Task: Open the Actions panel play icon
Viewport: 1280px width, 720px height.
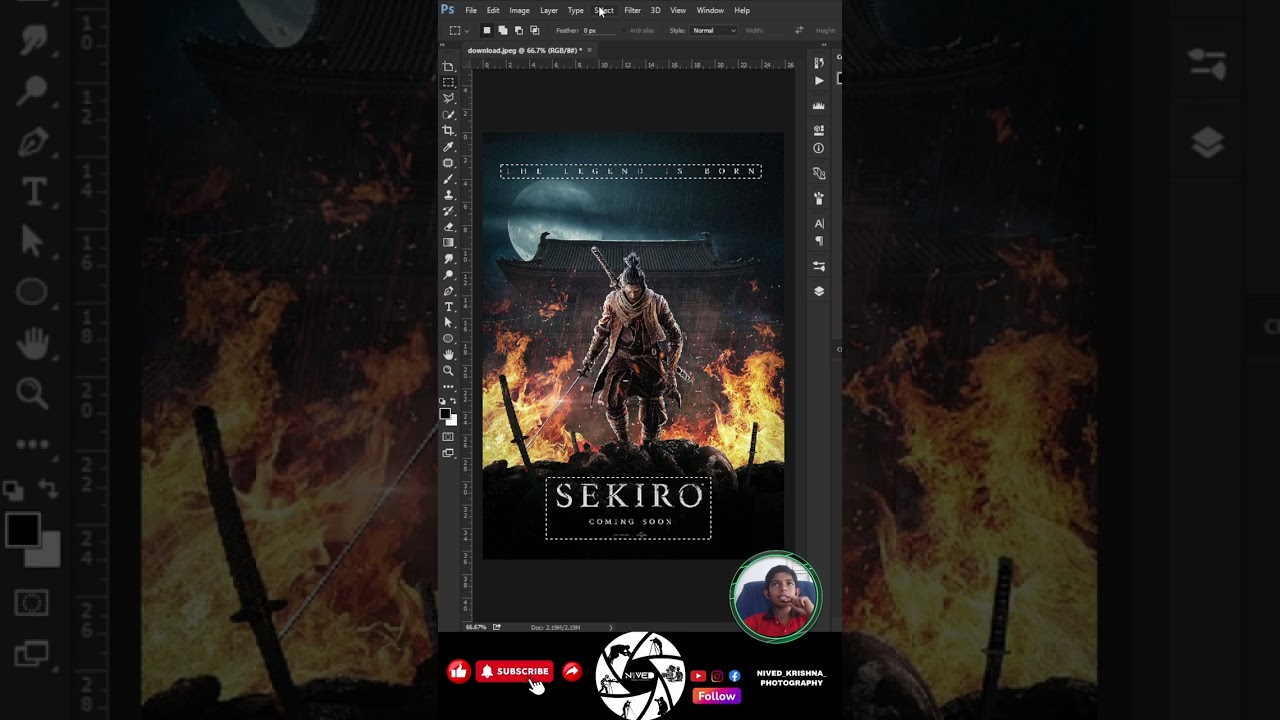Action: coord(819,81)
